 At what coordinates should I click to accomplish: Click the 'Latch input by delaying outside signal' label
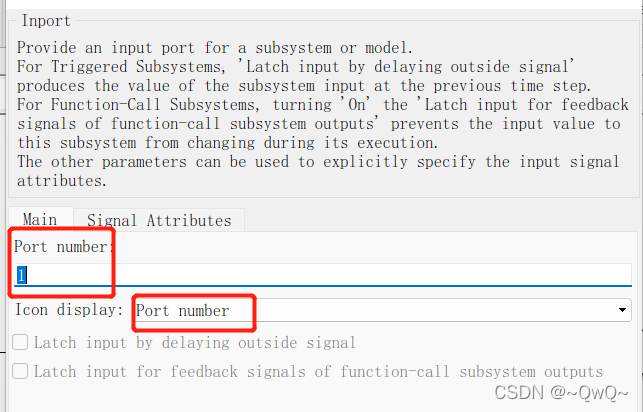click(x=195, y=343)
